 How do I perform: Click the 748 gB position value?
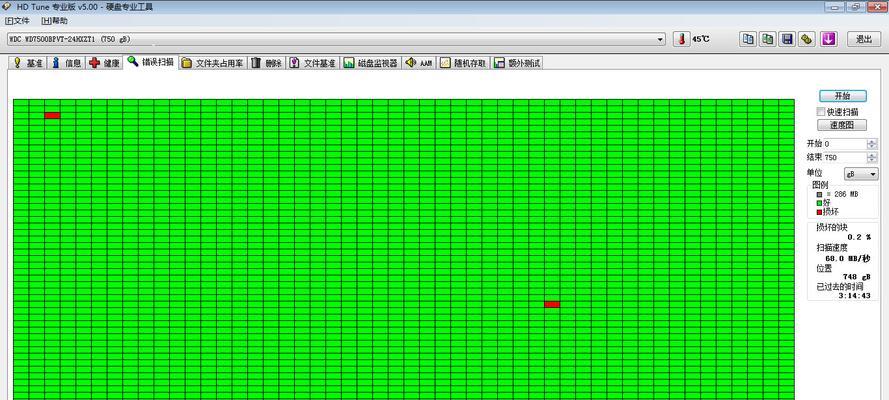(857, 276)
